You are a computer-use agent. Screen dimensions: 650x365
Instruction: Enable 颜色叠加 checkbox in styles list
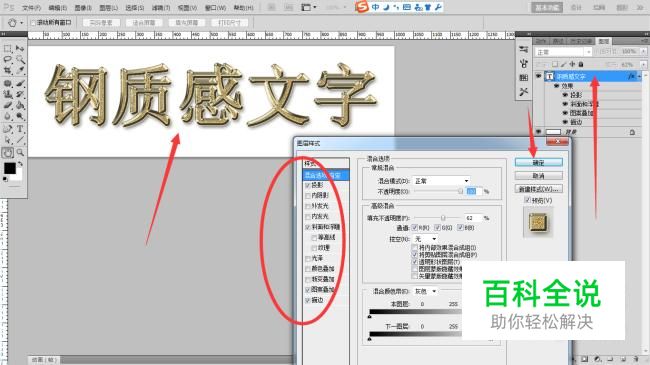[x=308, y=269]
